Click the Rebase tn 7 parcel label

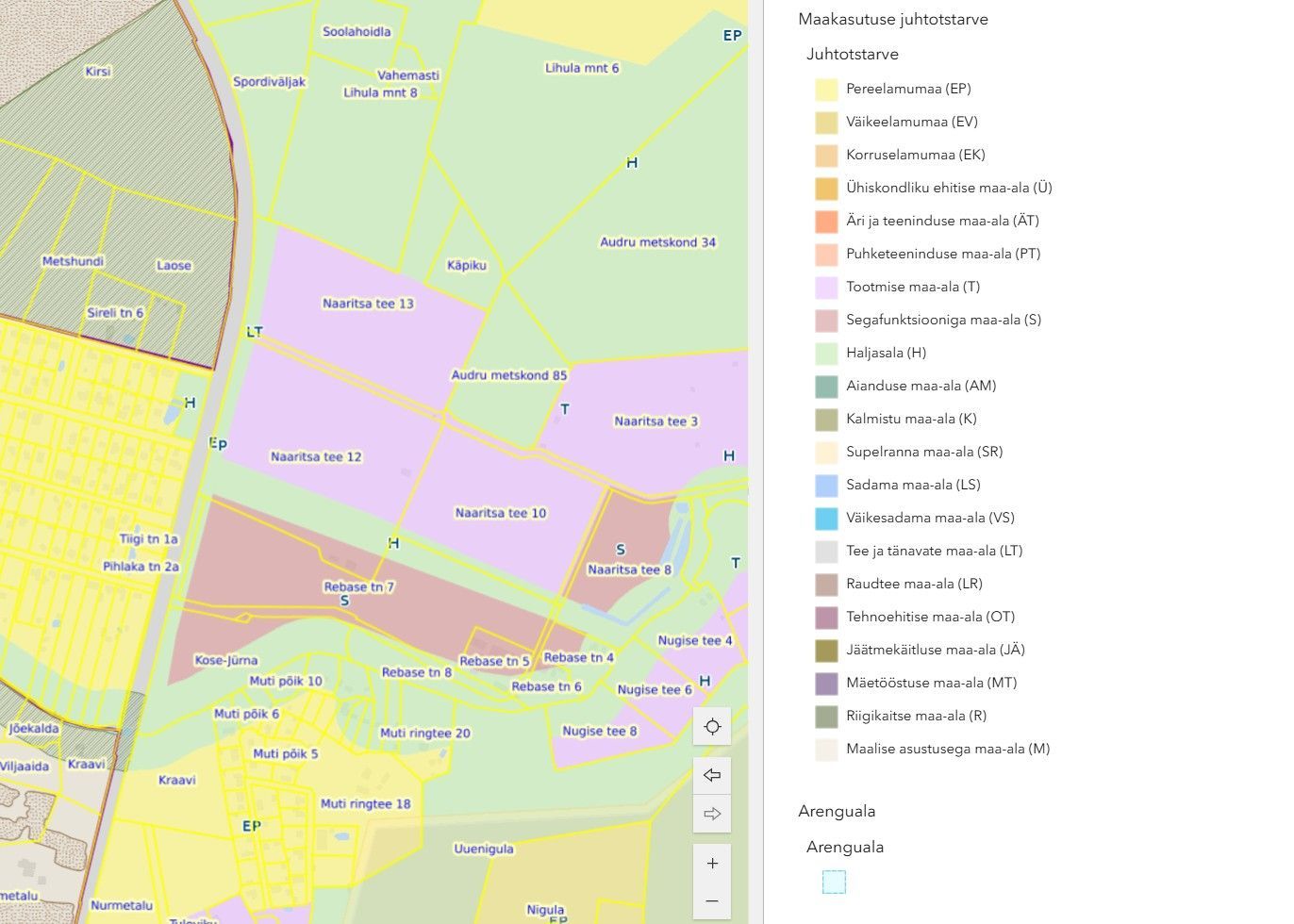(358, 586)
